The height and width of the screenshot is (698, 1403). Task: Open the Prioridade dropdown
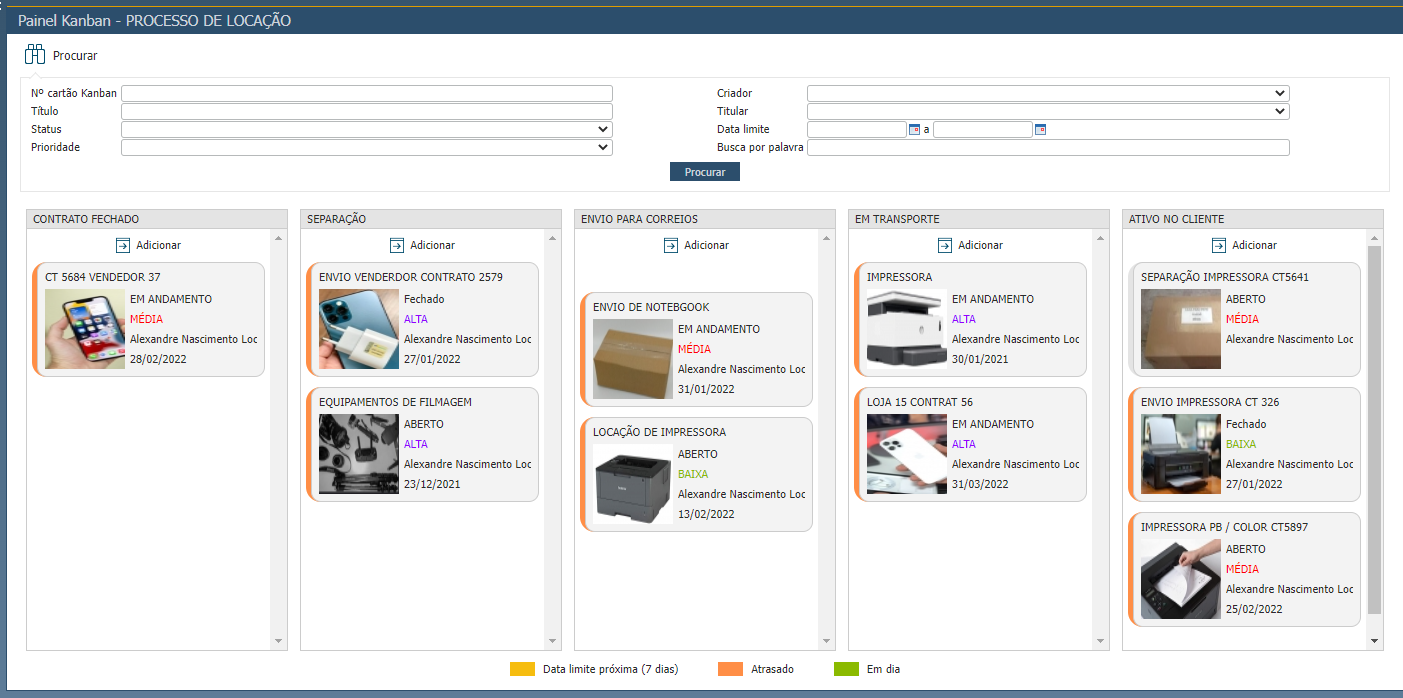(x=603, y=146)
